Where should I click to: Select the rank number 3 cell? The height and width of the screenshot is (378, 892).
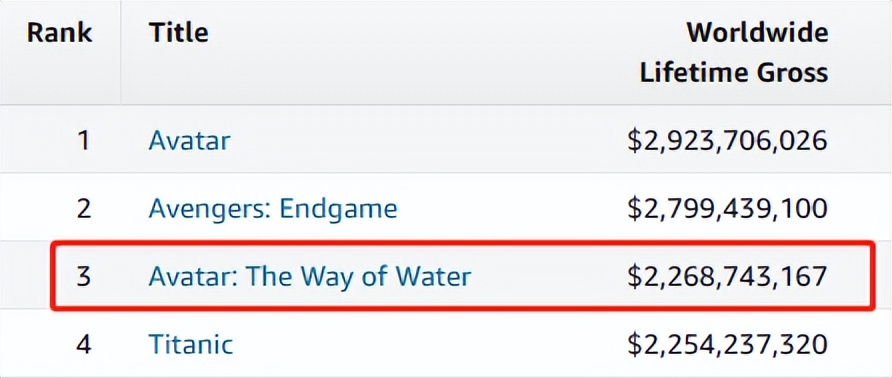tap(84, 277)
